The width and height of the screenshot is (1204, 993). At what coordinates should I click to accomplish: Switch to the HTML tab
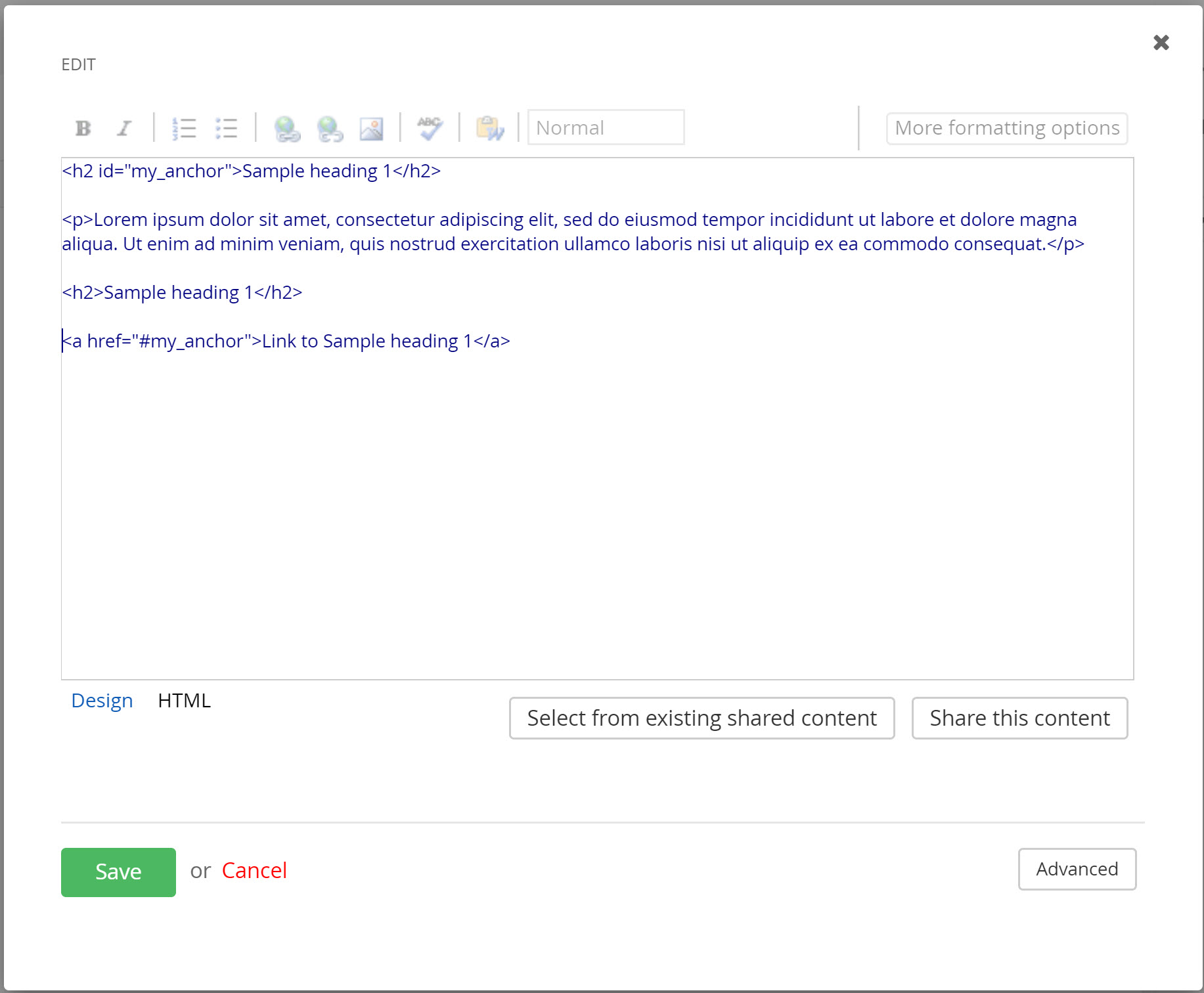185,701
